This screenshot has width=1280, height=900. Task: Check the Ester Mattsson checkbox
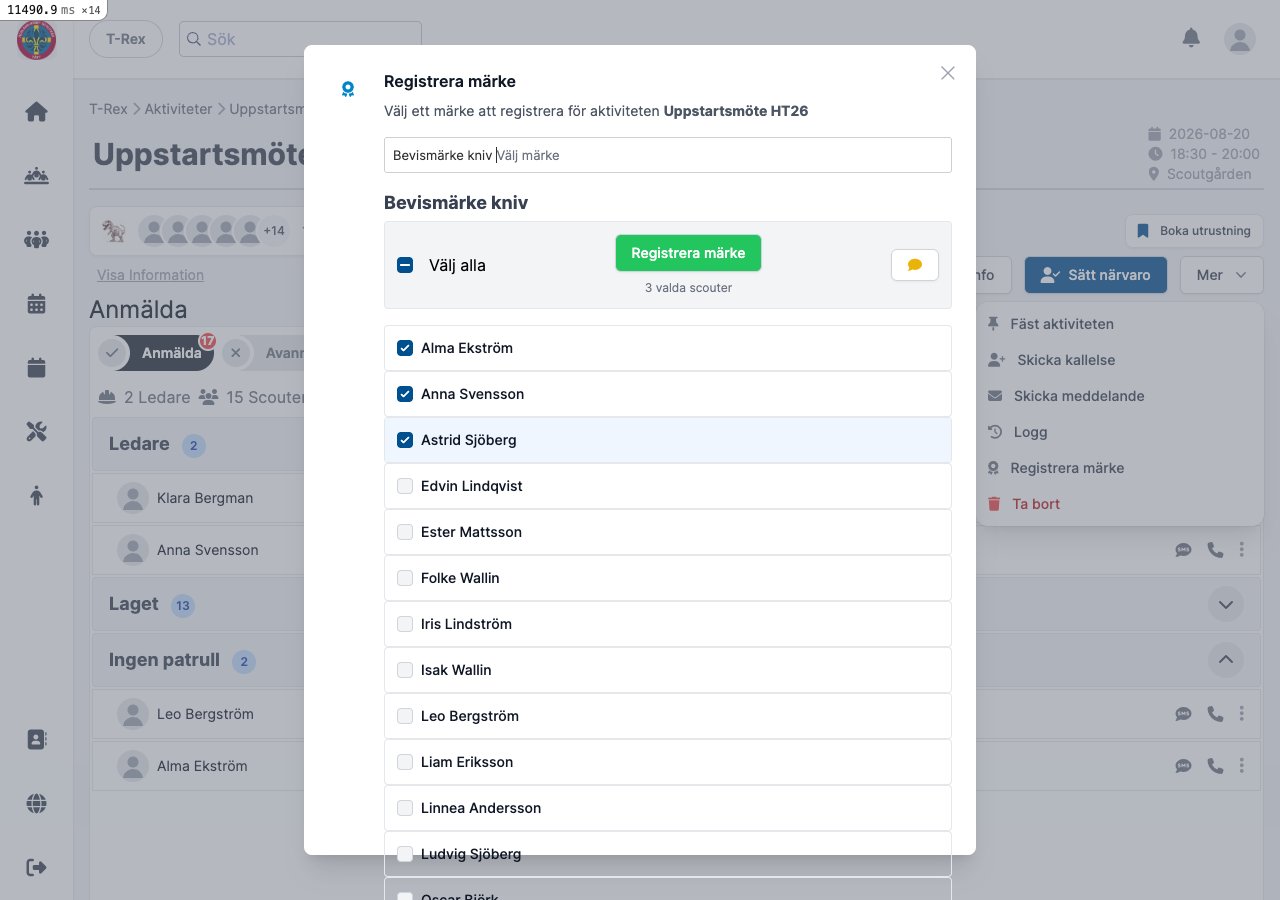(405, 532)
